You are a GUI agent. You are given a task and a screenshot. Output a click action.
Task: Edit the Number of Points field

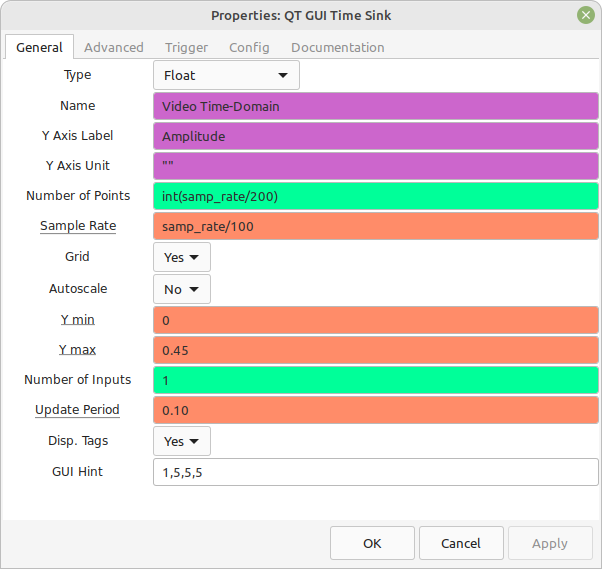[376, 196]
